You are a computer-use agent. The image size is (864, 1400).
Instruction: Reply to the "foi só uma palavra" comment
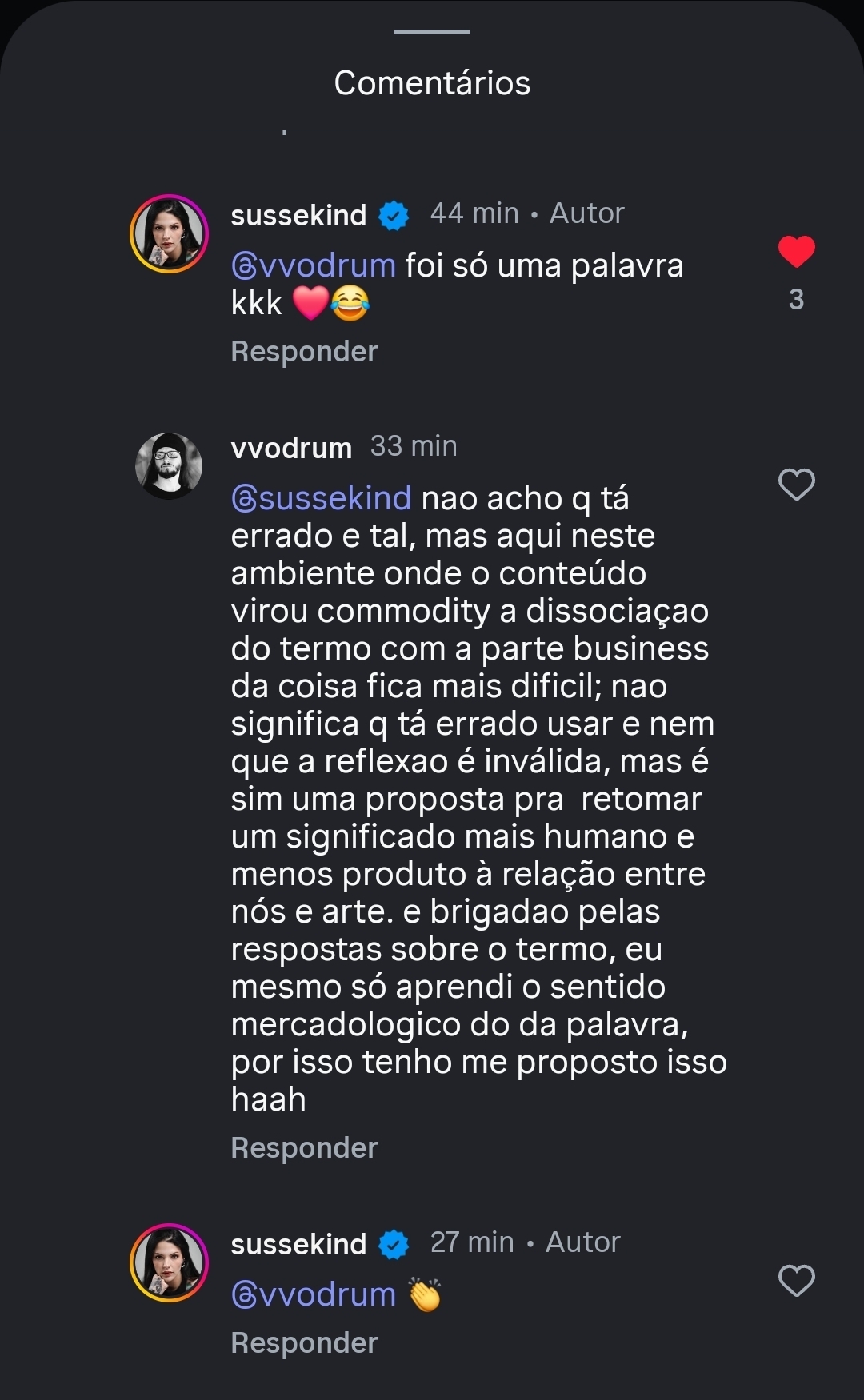point(304,352)
